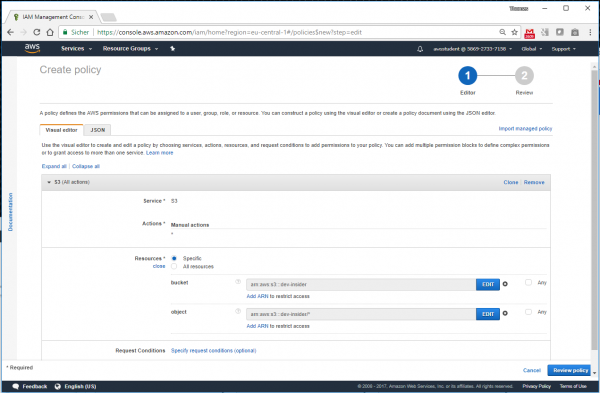Open the notifications bell

click(x=420, y=49)
